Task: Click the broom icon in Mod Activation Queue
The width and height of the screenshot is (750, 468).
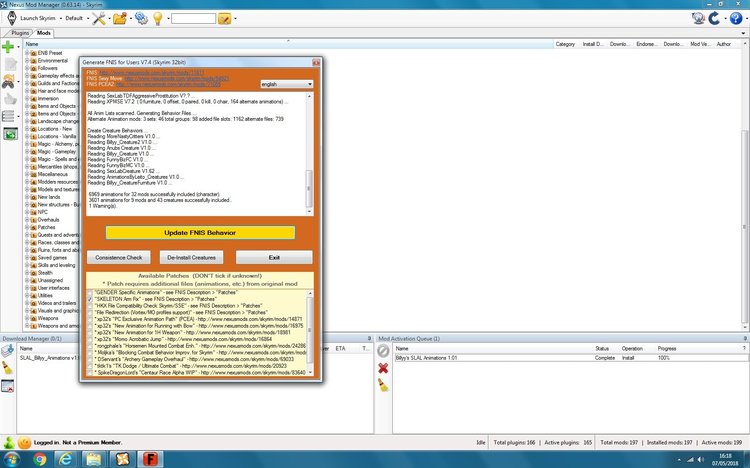Action: click(x=383, y=385)
